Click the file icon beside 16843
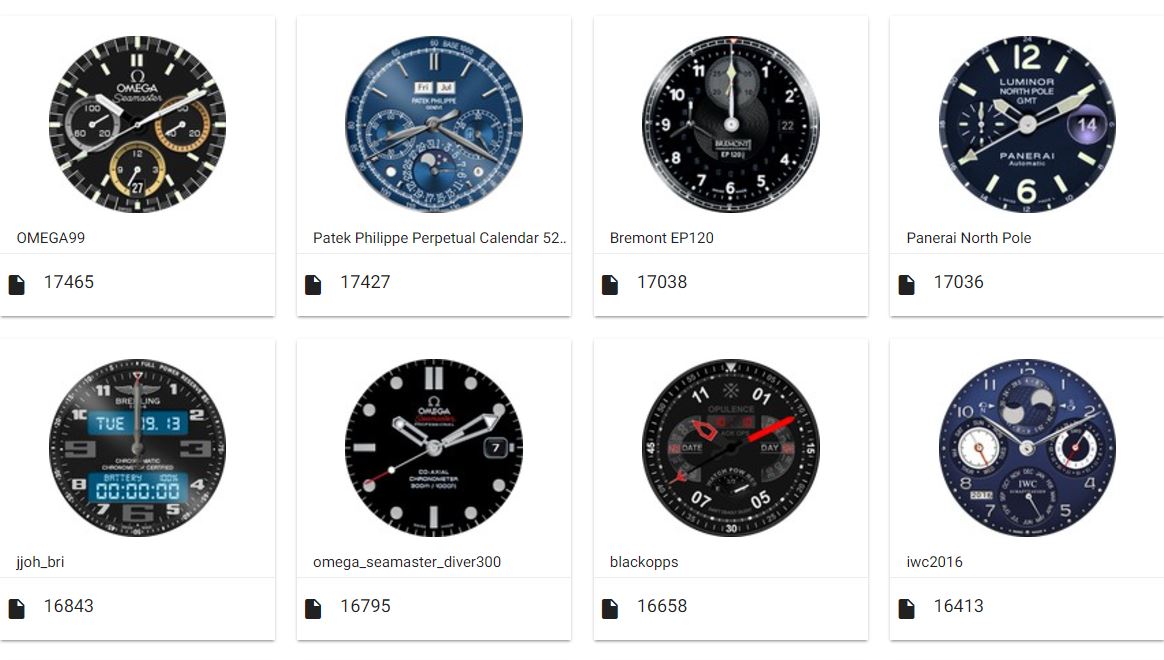 [x=16, y=609]
